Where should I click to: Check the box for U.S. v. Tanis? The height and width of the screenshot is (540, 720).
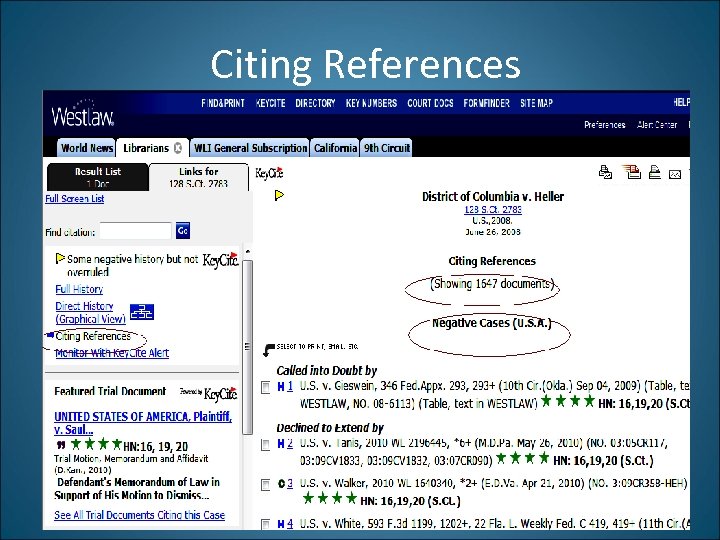pos(265,445)
